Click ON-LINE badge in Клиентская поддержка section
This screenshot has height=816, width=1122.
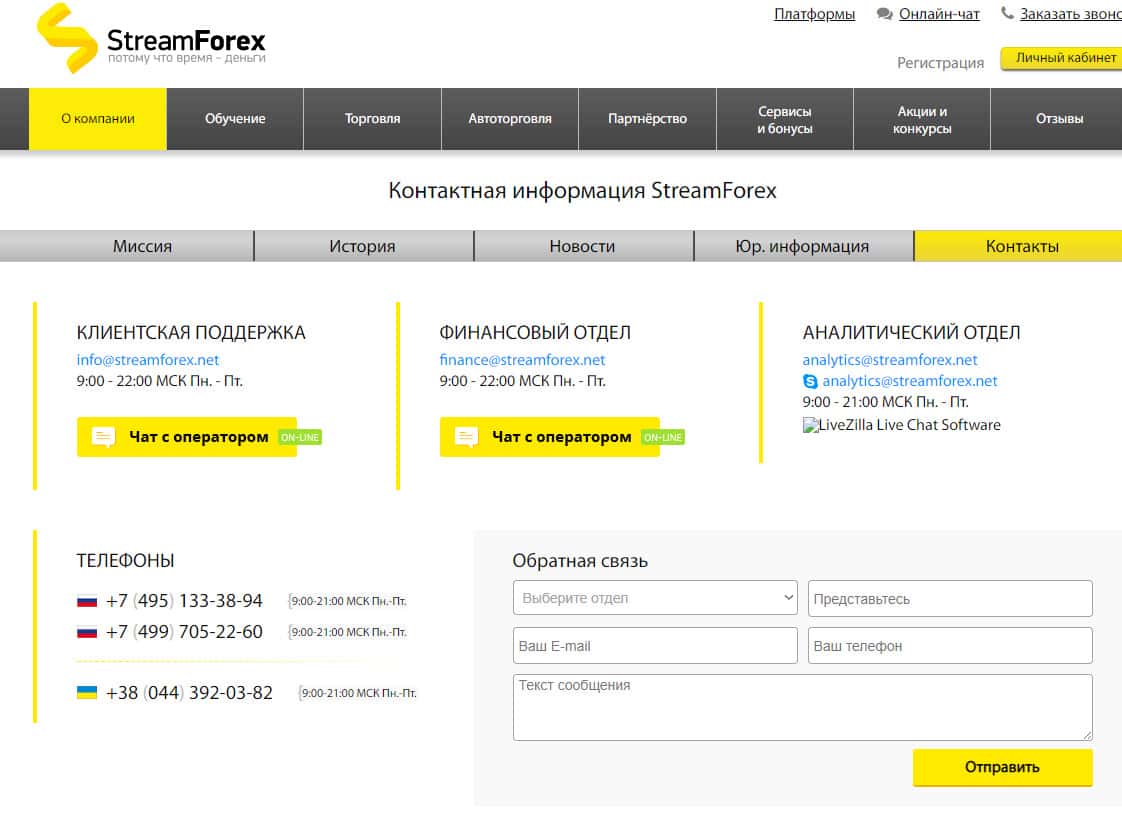click(300, 437)
